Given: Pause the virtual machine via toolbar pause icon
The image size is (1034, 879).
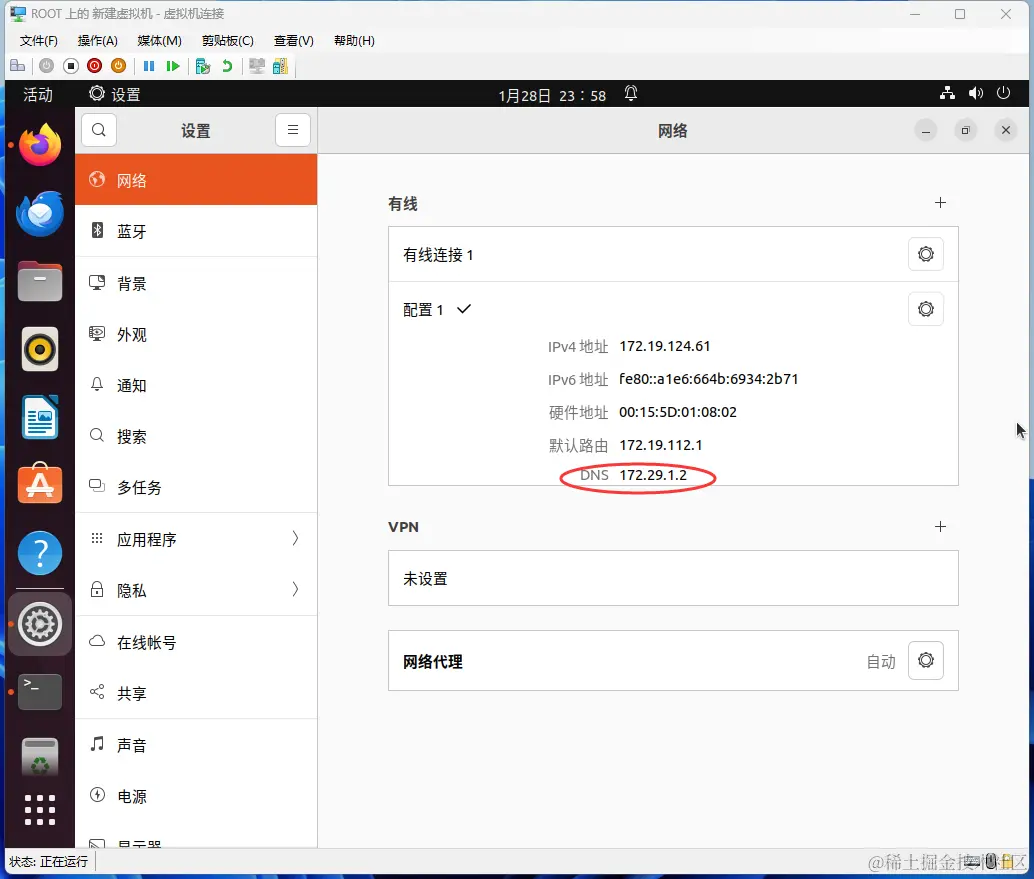Looking at the screenshot, I should tap(147, 65).
